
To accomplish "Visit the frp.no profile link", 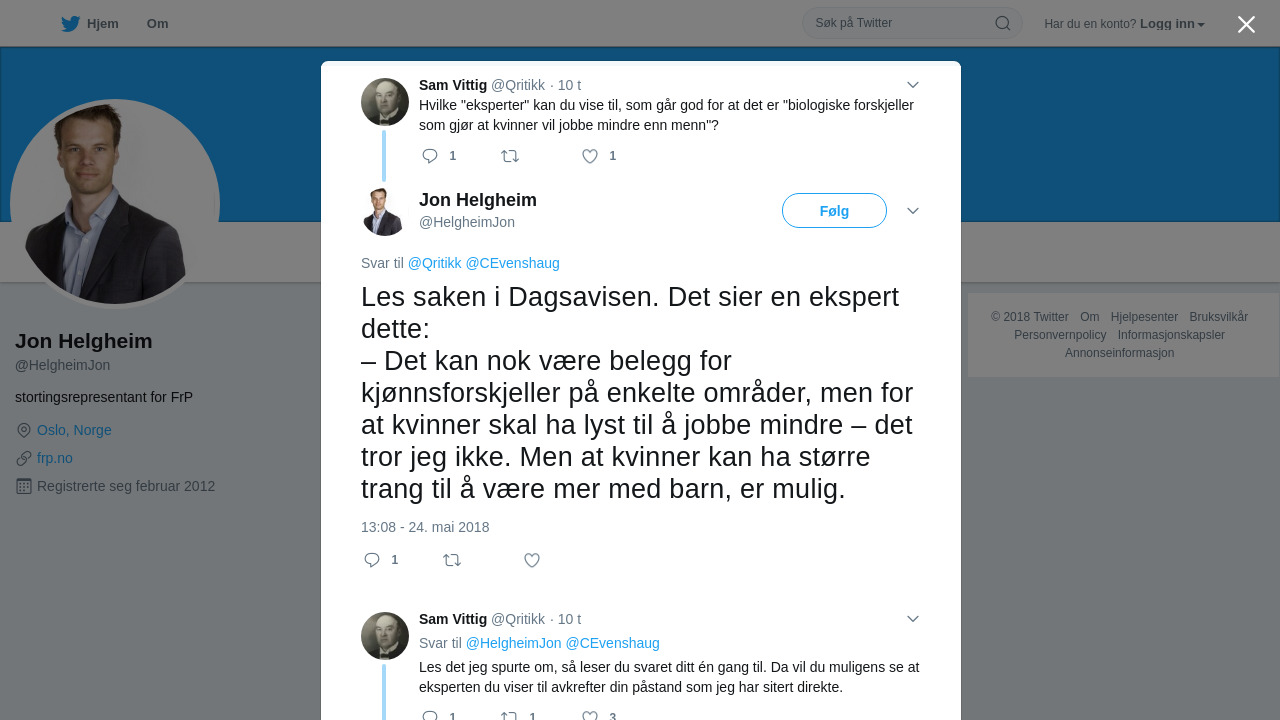I will [x=55, y=458].
